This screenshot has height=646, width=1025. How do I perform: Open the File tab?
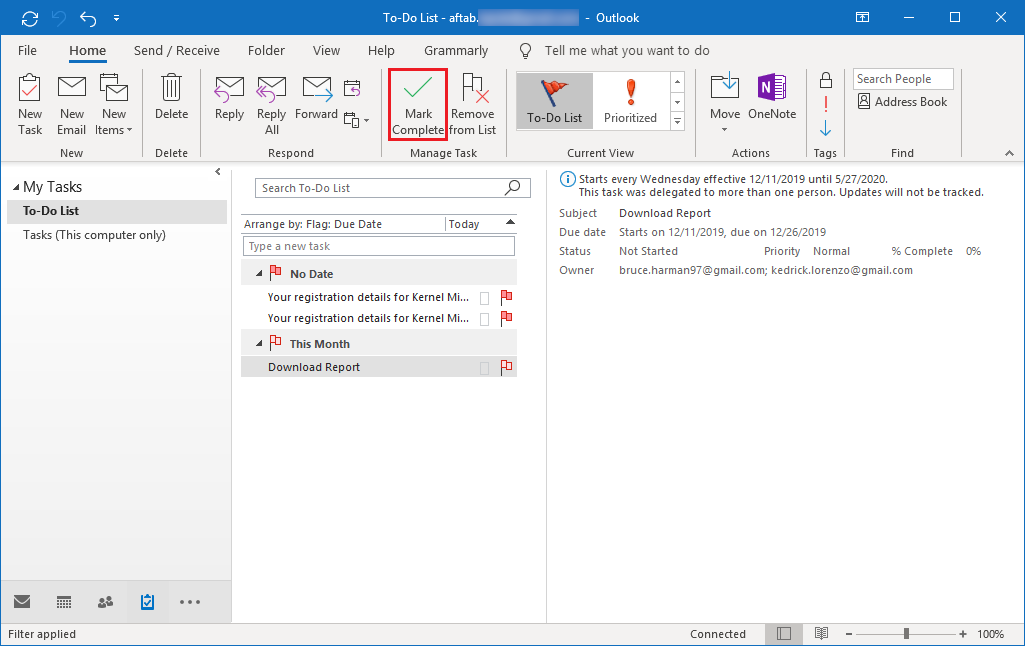coord(27,50)
